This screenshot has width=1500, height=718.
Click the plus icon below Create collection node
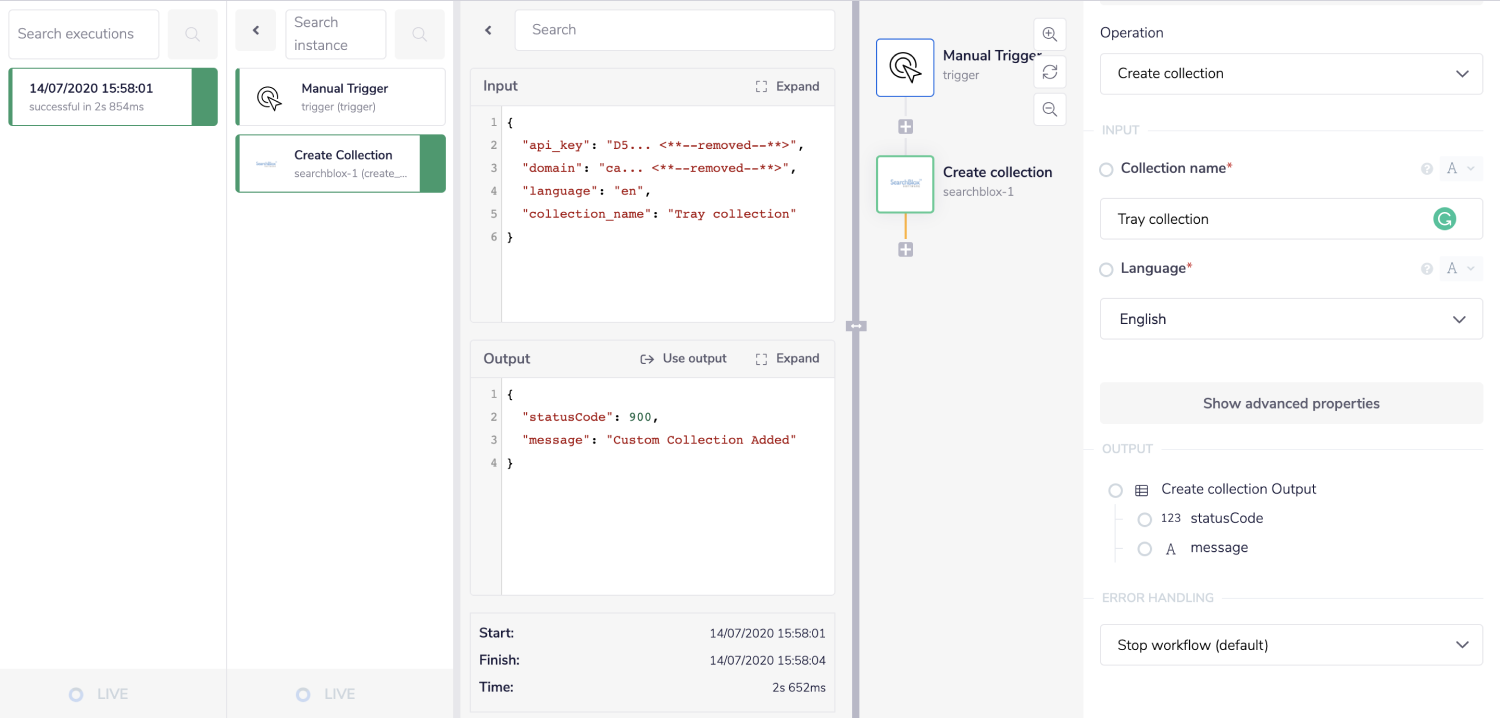[x=905, y=250]
